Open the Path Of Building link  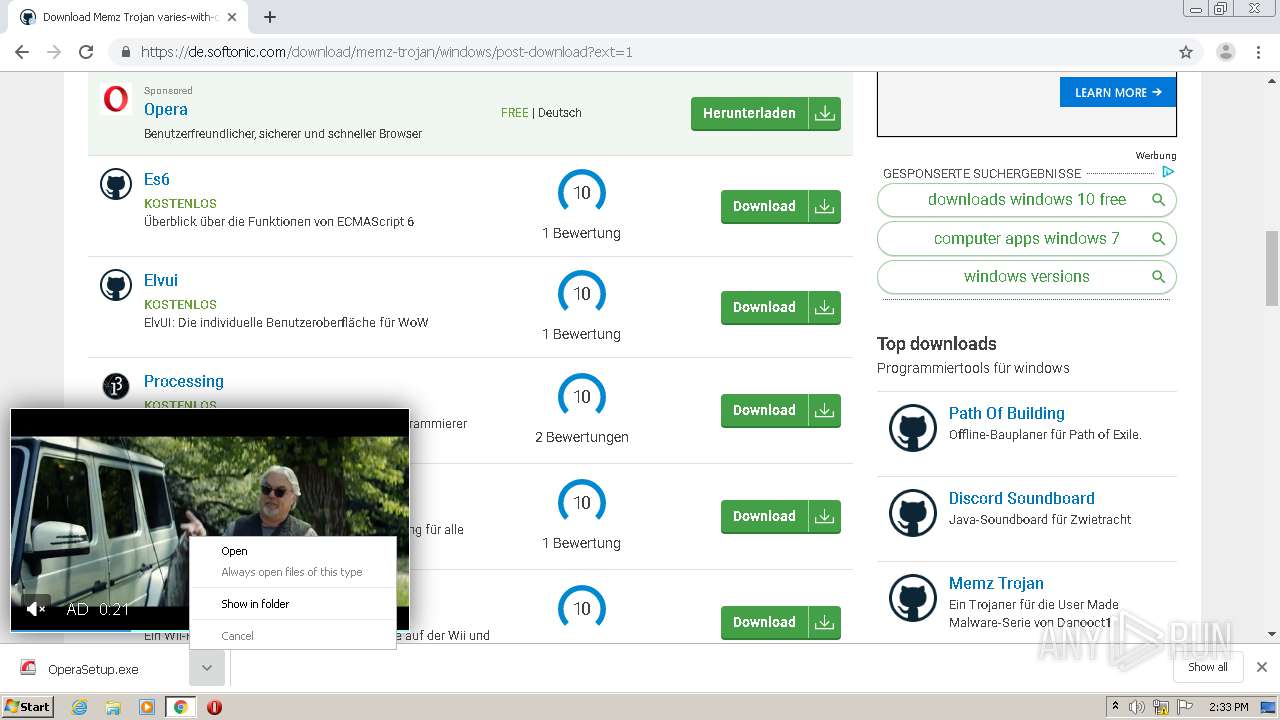coord(1007,413)
